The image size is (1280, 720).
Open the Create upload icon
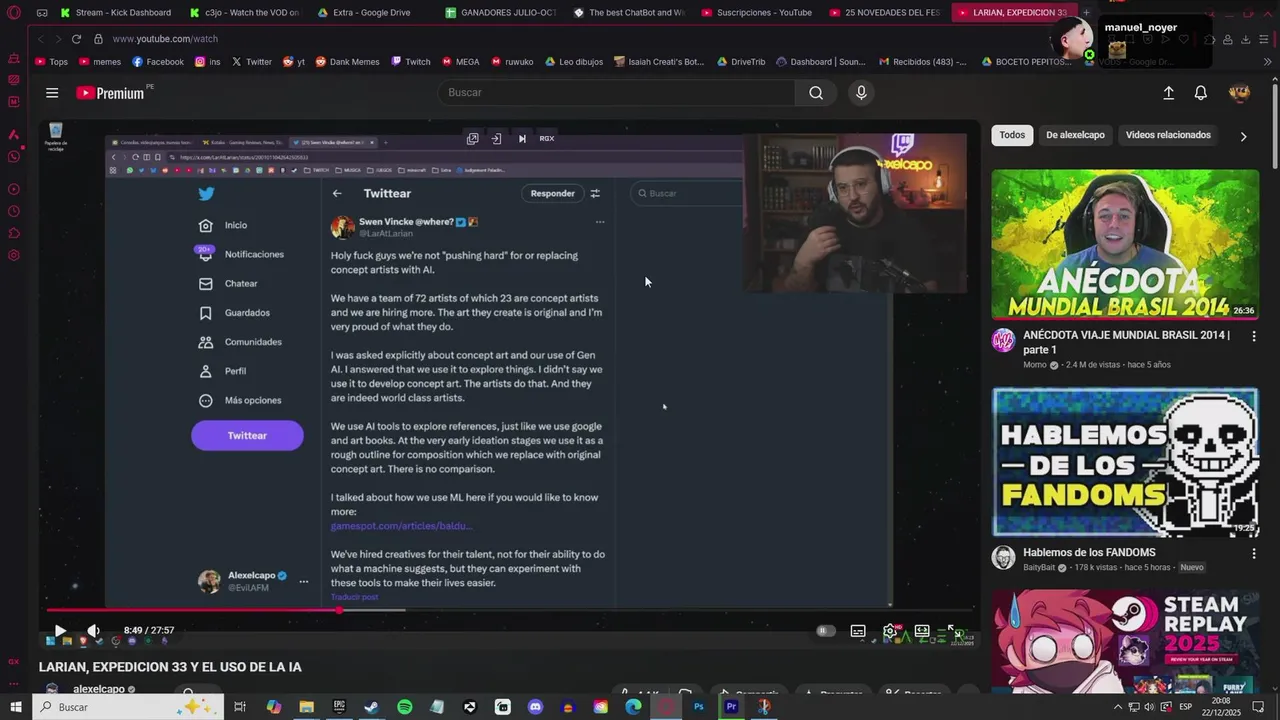1168,93
